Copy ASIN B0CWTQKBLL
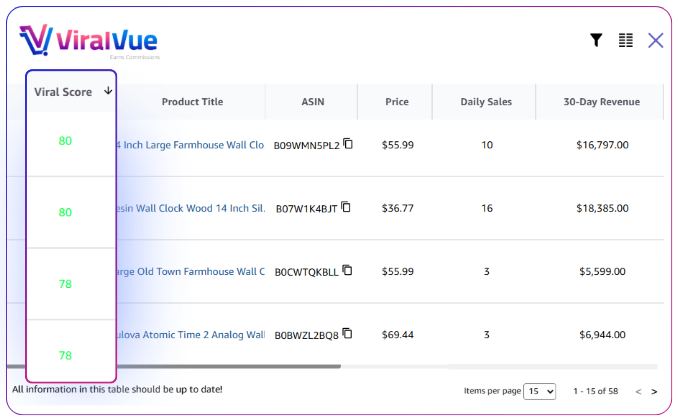Viewport: 678px width, 417px height. 348,270
